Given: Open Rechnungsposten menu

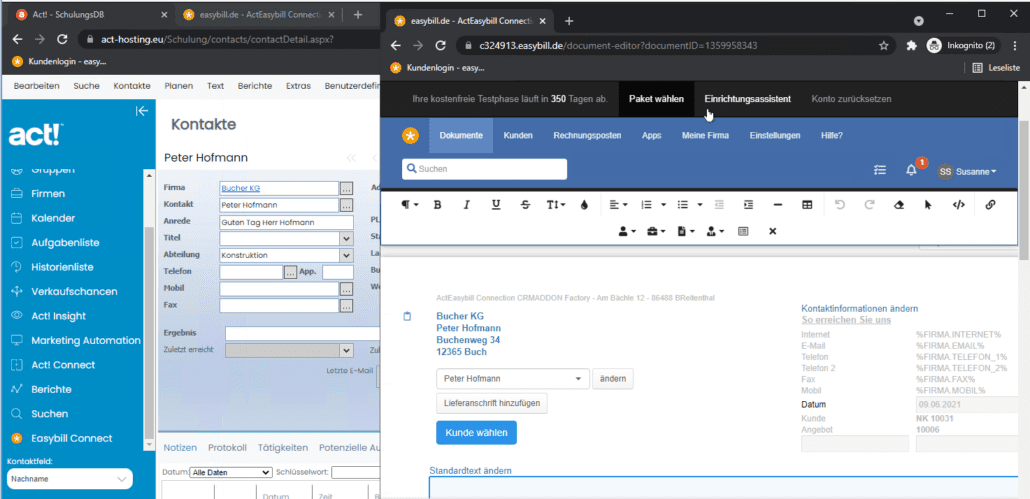Looking at the screenshot, I should [x=587, y=136].
